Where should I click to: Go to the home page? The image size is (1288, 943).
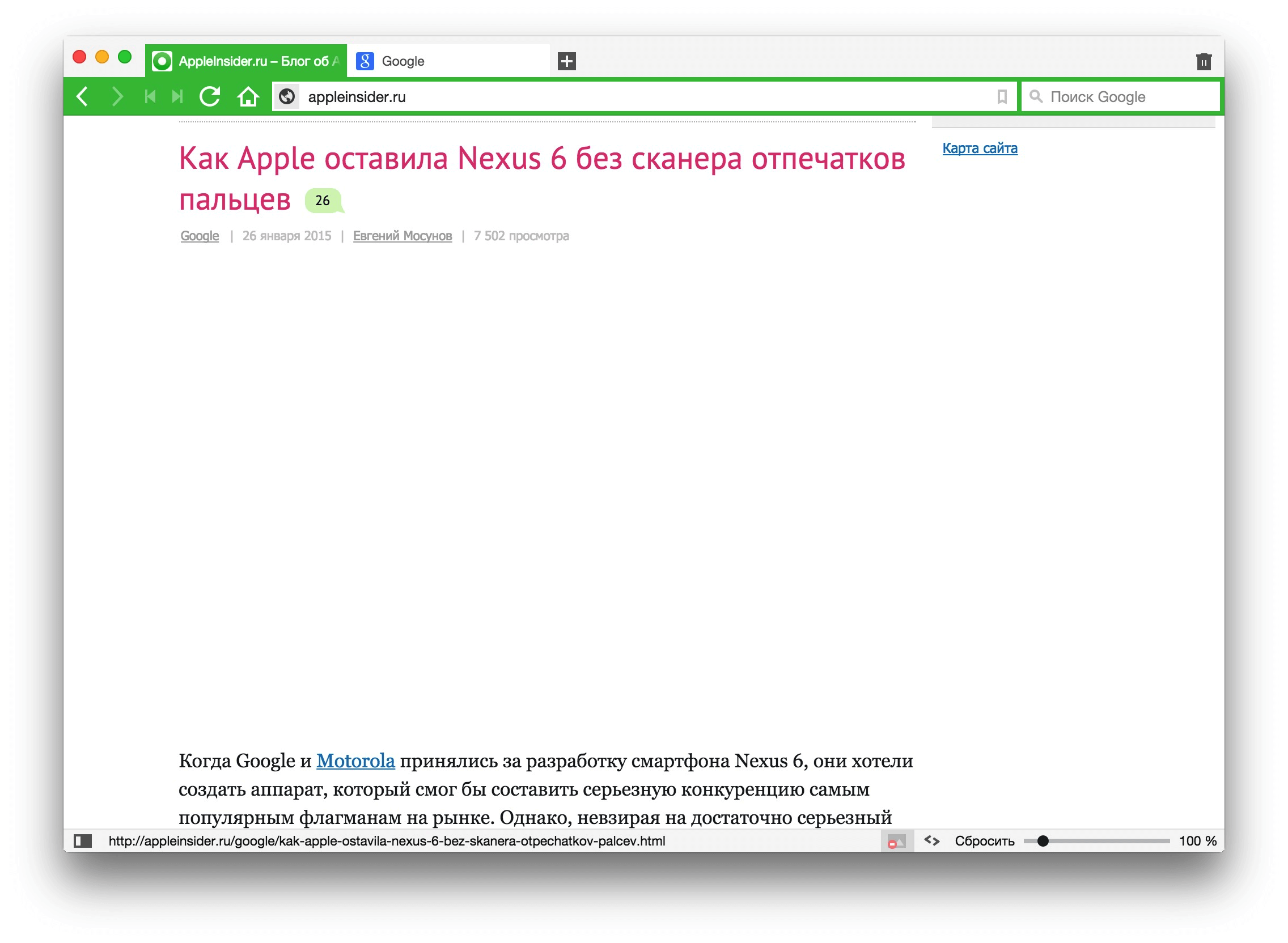point(248,96)
